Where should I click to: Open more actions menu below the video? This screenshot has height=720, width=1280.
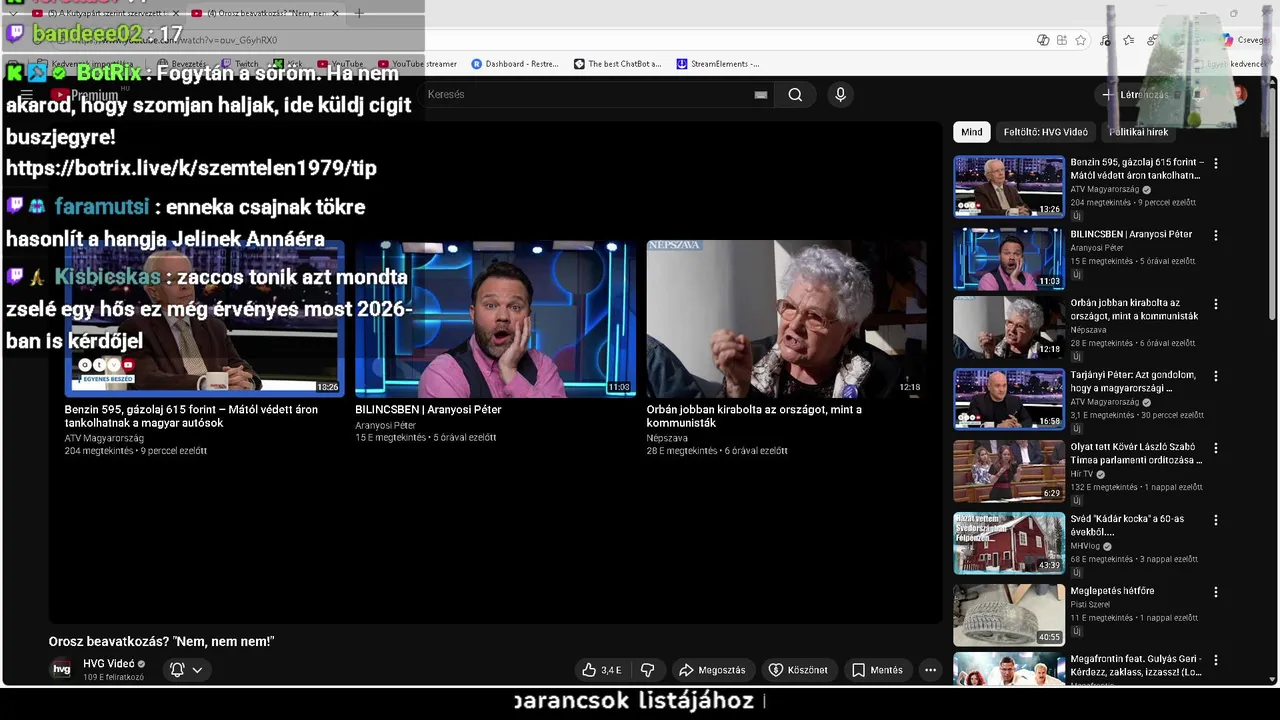pos(930,670)
